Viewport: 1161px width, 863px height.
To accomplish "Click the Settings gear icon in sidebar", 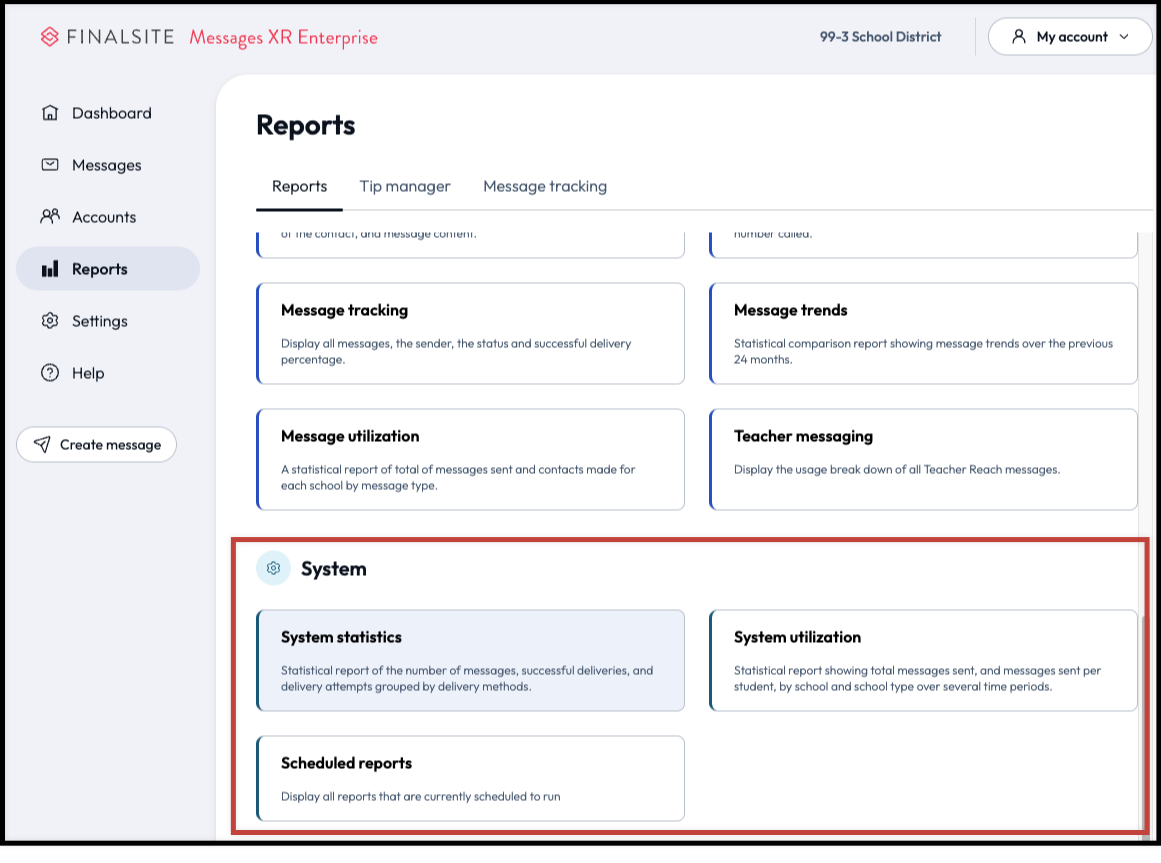I will [x=48, y=321].
